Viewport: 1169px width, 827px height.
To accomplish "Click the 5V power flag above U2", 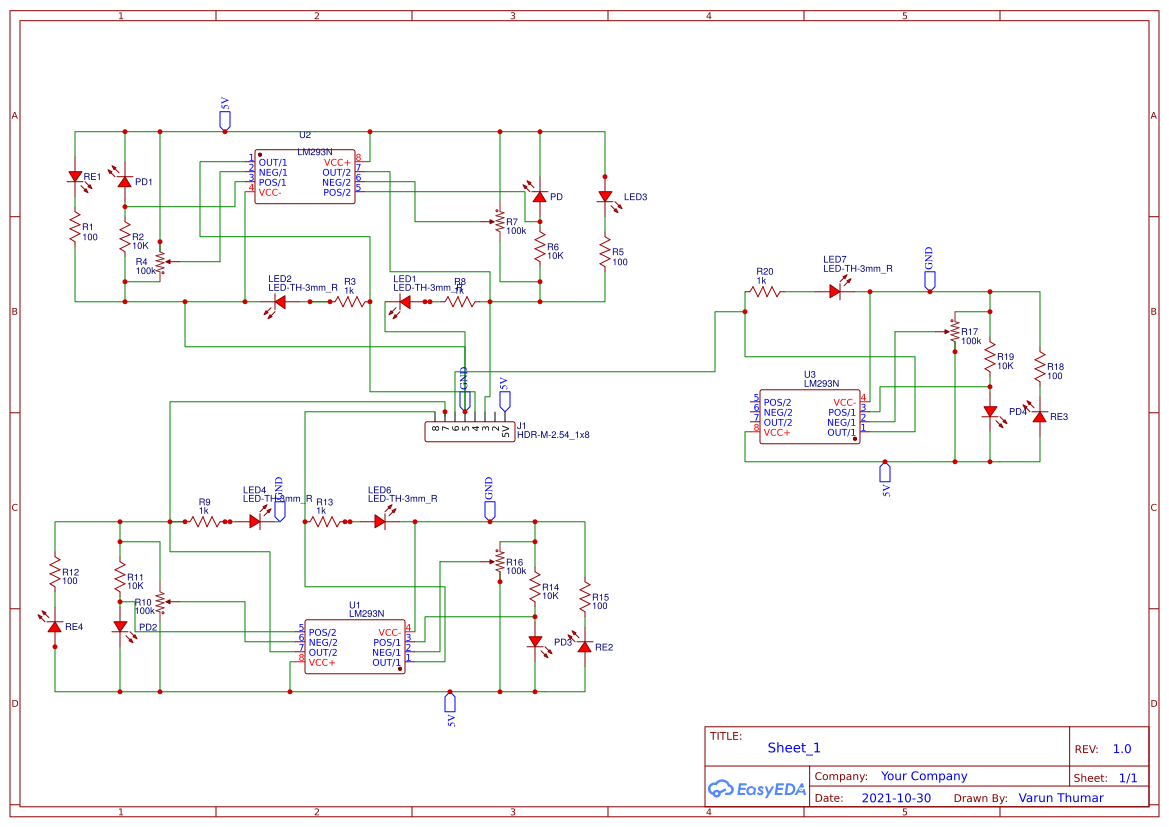I will click(224, 118).
